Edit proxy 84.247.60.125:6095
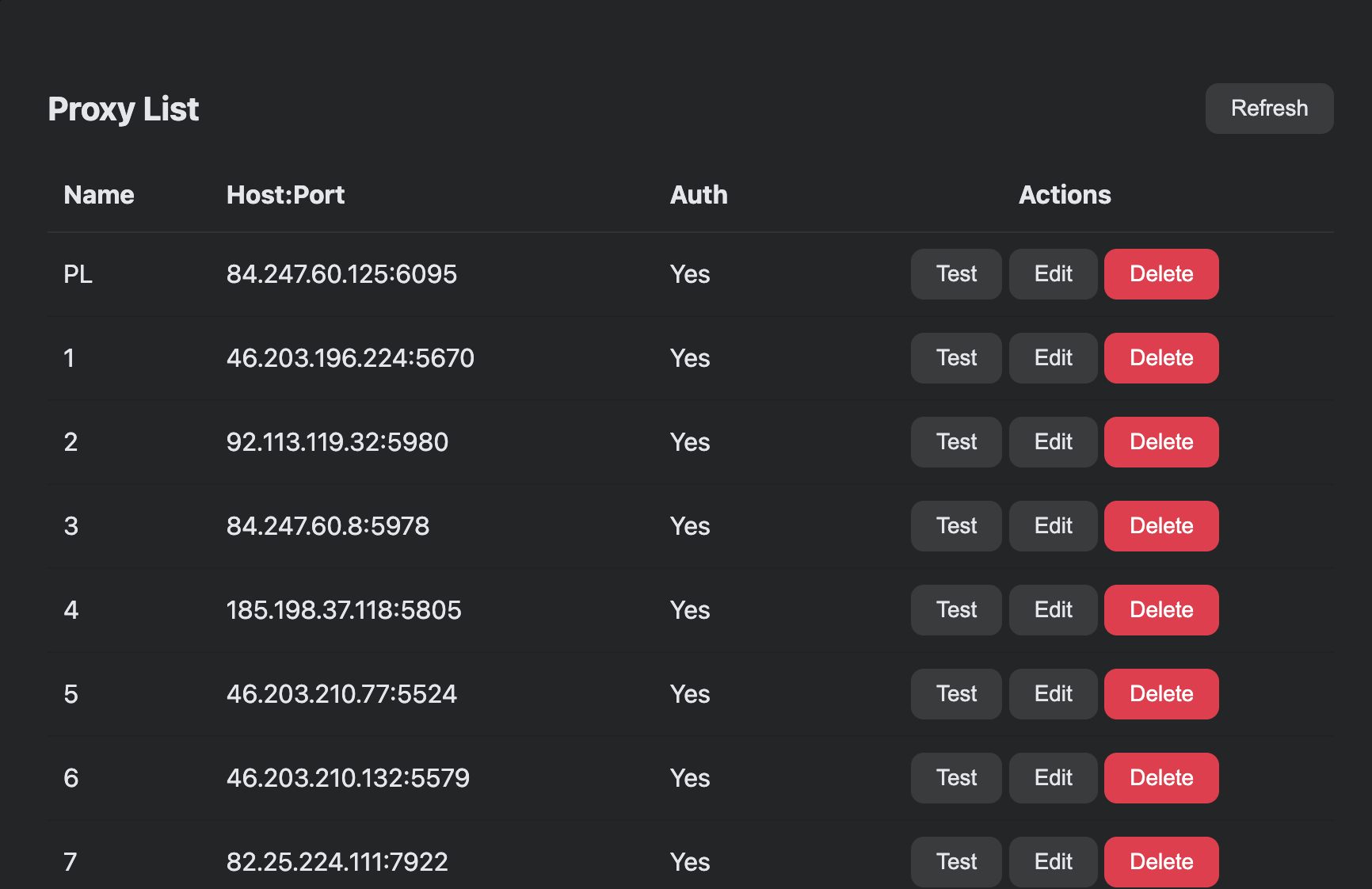1372x889 pixels. (1053, 274)
